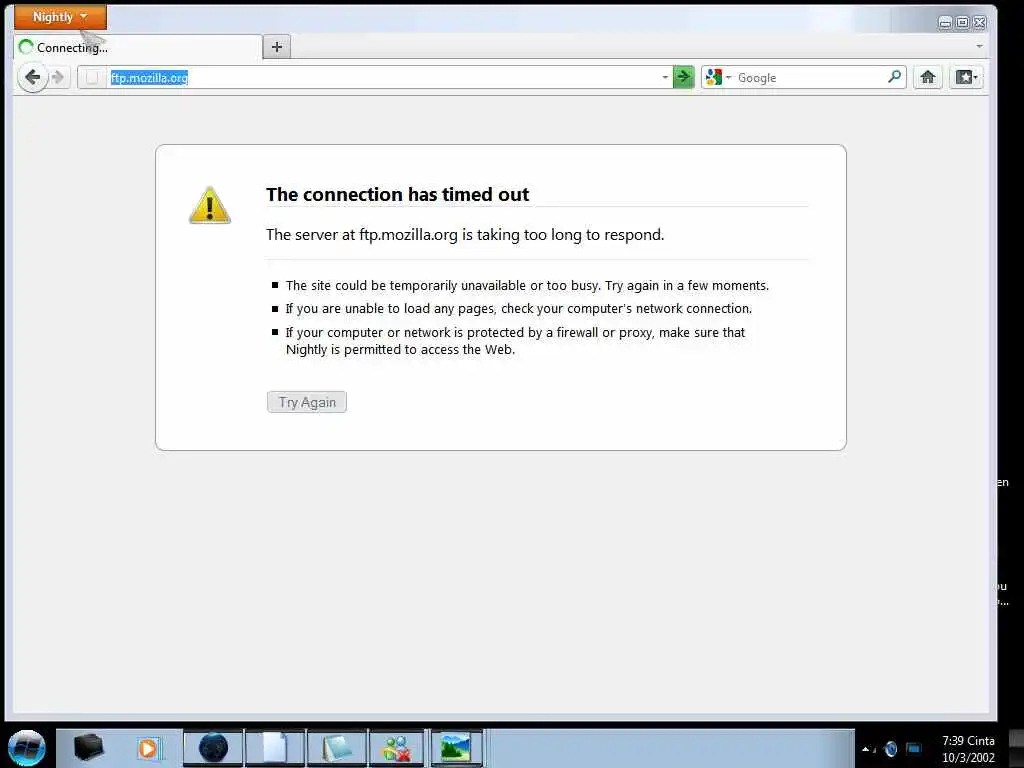Screen dimensions: 1024x768
Task: Open the blank document taskbar button
Action: pos(275,748)
